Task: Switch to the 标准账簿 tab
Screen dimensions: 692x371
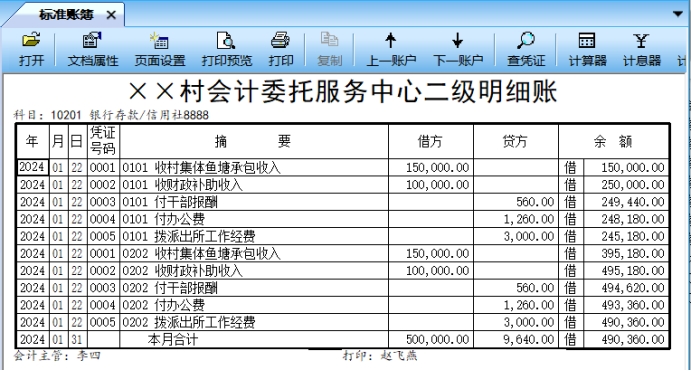Action: 66,15
